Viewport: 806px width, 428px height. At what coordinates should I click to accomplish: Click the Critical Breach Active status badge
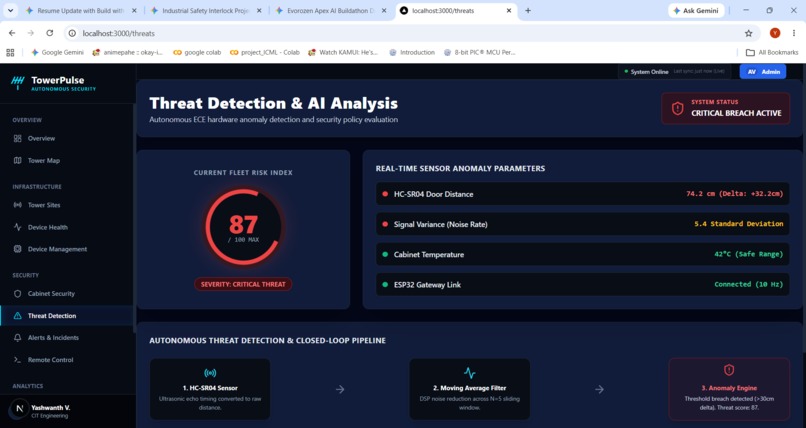[725, 108]
